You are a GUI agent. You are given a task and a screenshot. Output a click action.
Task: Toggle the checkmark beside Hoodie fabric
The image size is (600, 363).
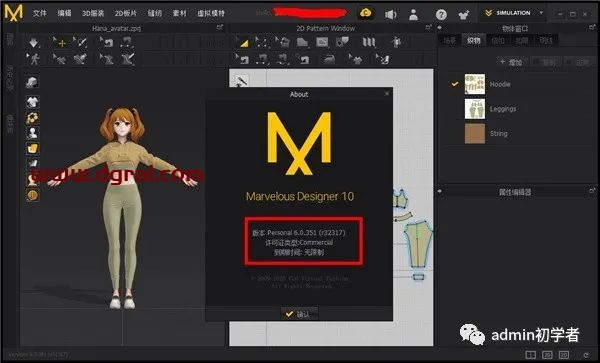pyautogui.click(x=455, y=83)
